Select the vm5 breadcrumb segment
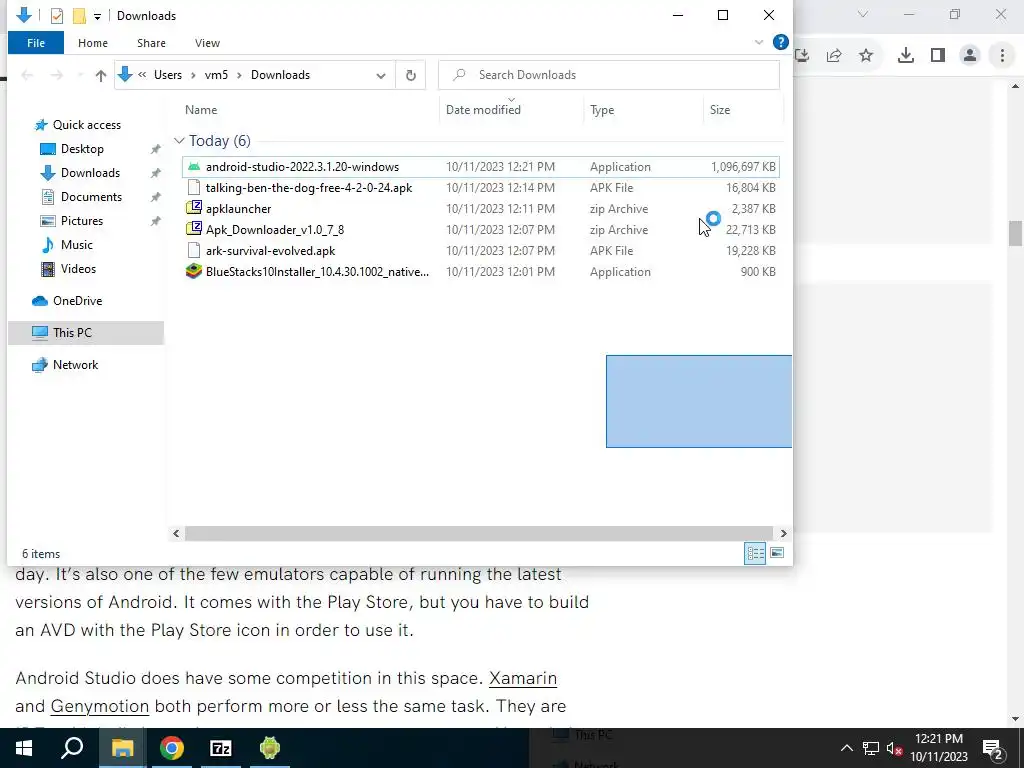Image resolution: width=1024 pixels, height=768 pixels. tap(216, 75)
